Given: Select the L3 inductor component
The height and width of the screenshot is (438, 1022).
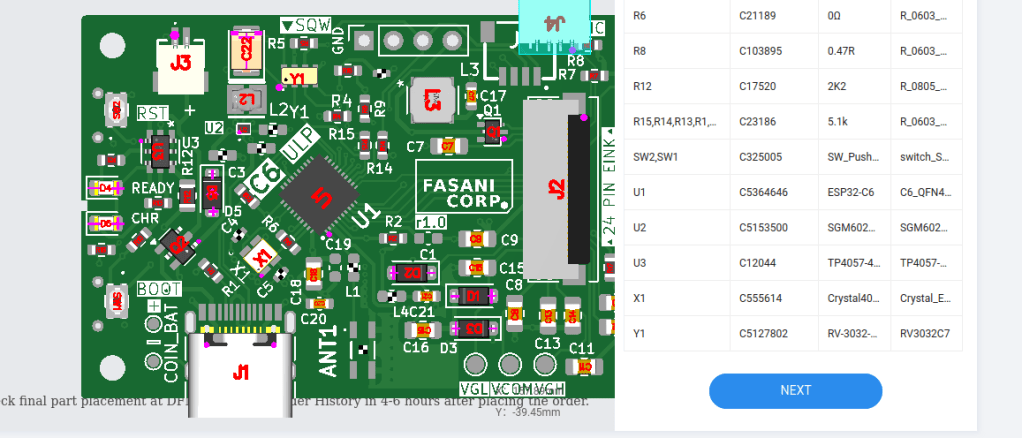Looking at the screenshot, I should click(x=432, y=99).
